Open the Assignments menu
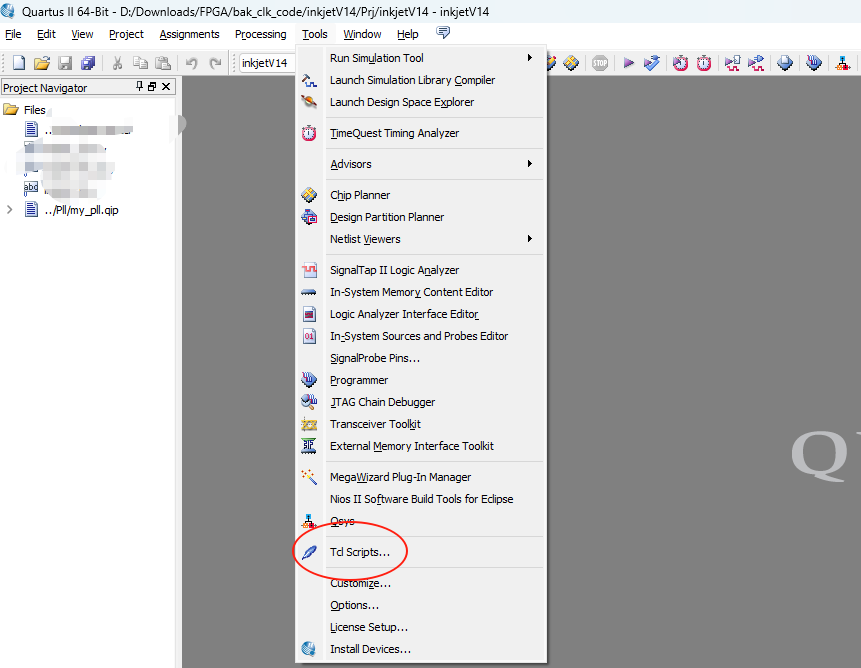Image resolution: width=861 pixels, height=668 pixels. pyautogui.click(x=189, y=34)
